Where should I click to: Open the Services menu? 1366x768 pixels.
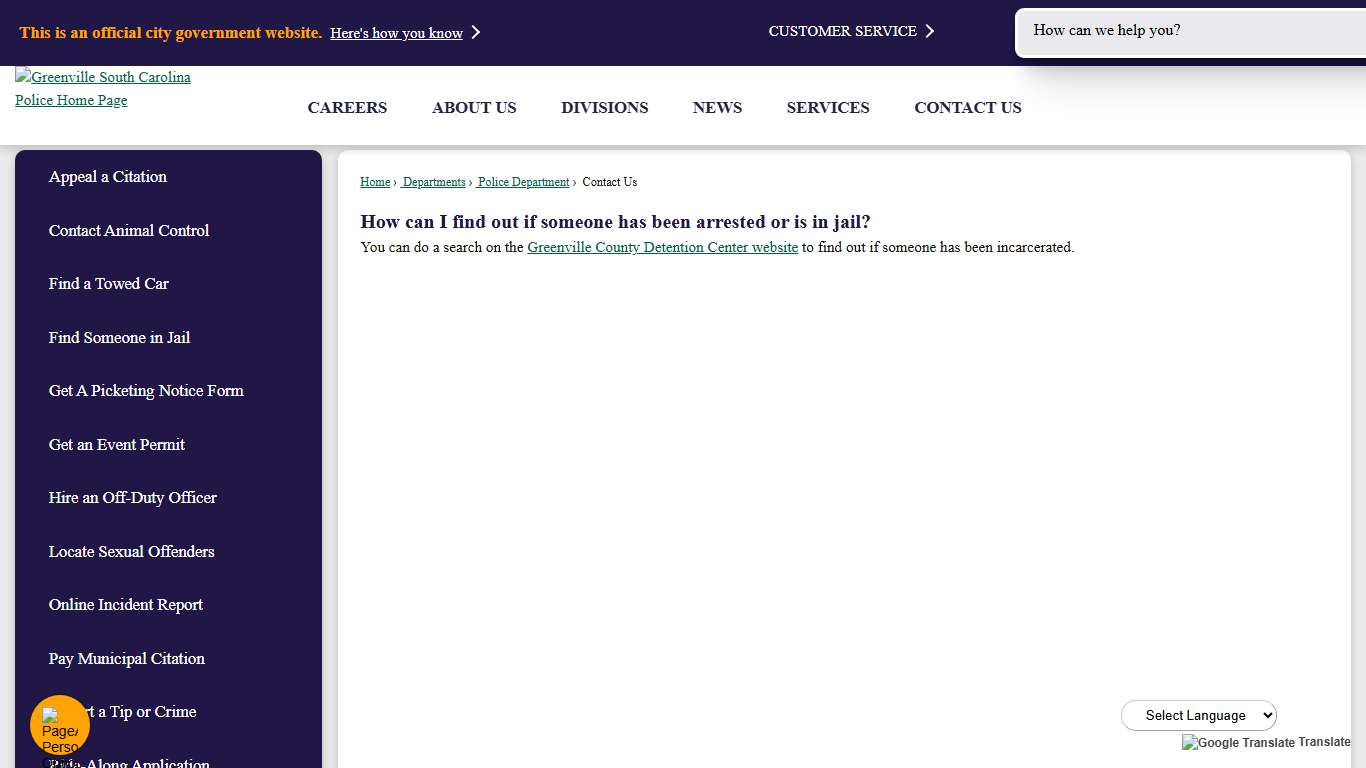tap(827, 108)
